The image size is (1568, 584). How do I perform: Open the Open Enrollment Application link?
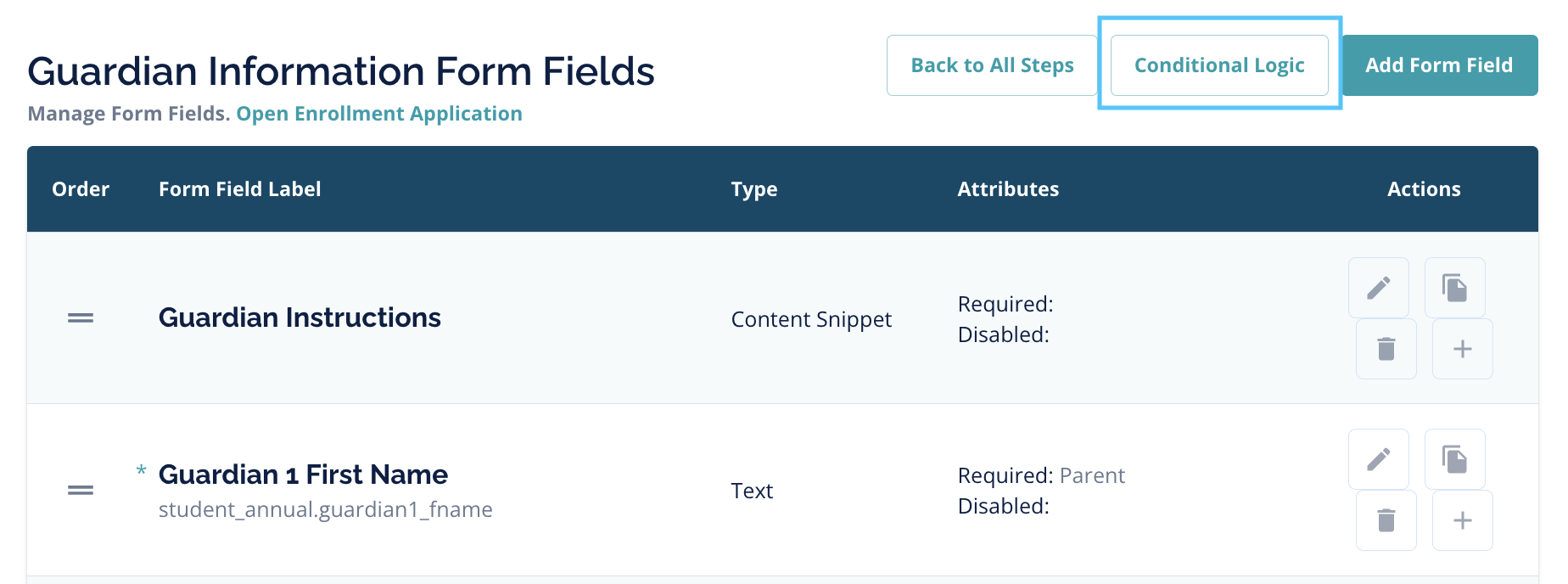379,114
